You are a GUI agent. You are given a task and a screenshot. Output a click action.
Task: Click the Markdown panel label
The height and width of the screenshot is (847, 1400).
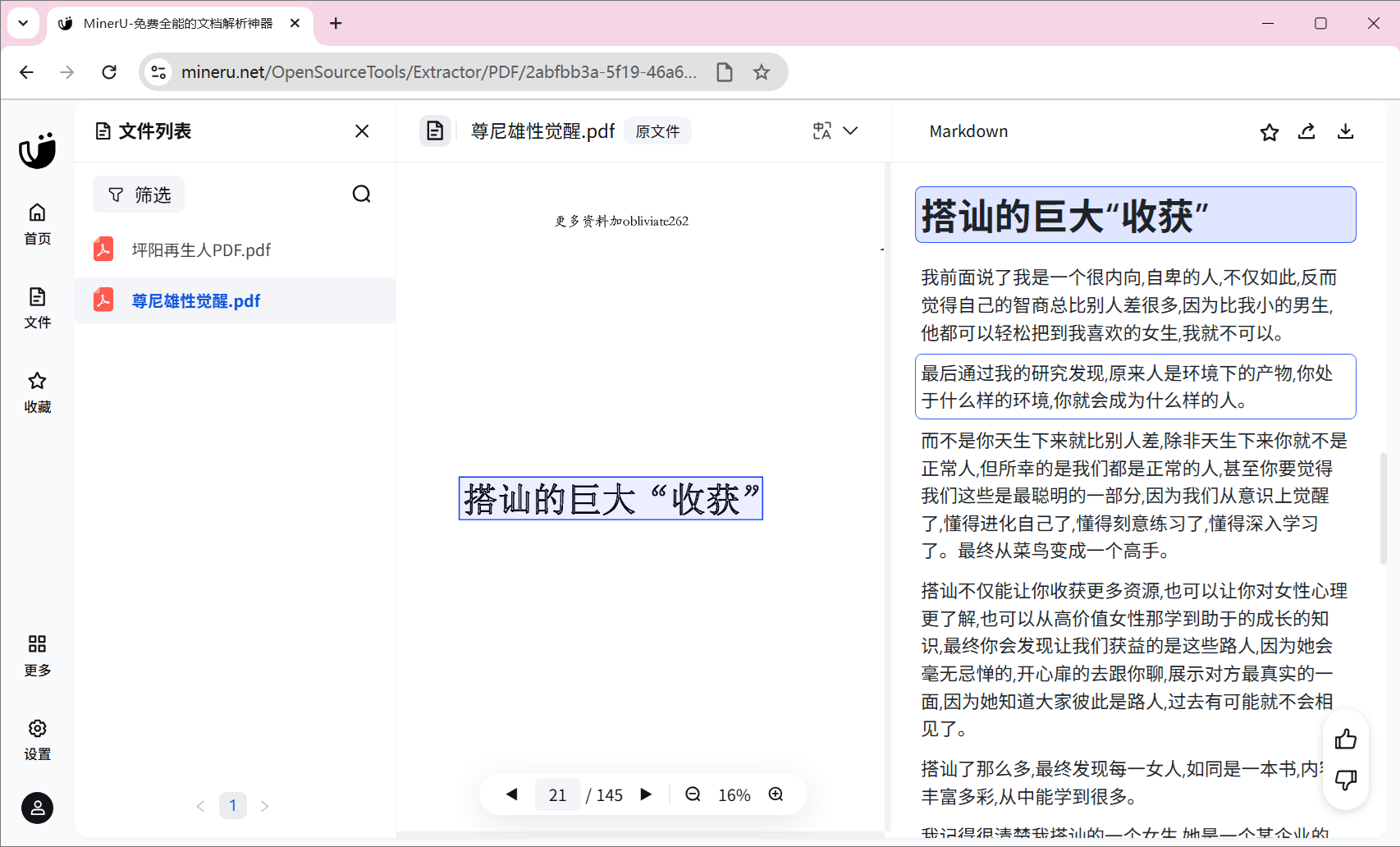coord(968,131)
